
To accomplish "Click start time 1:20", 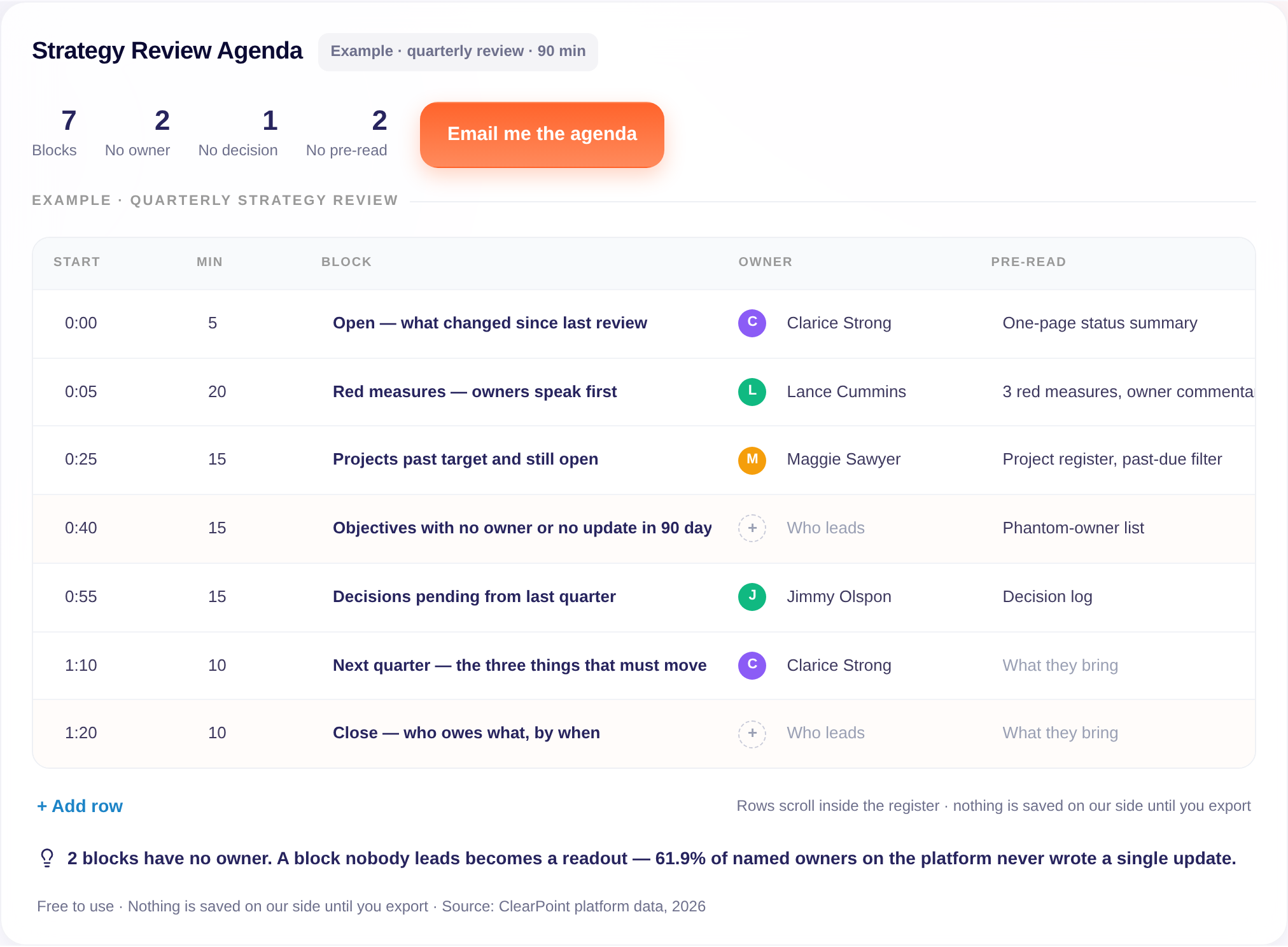I will [81, 733].
